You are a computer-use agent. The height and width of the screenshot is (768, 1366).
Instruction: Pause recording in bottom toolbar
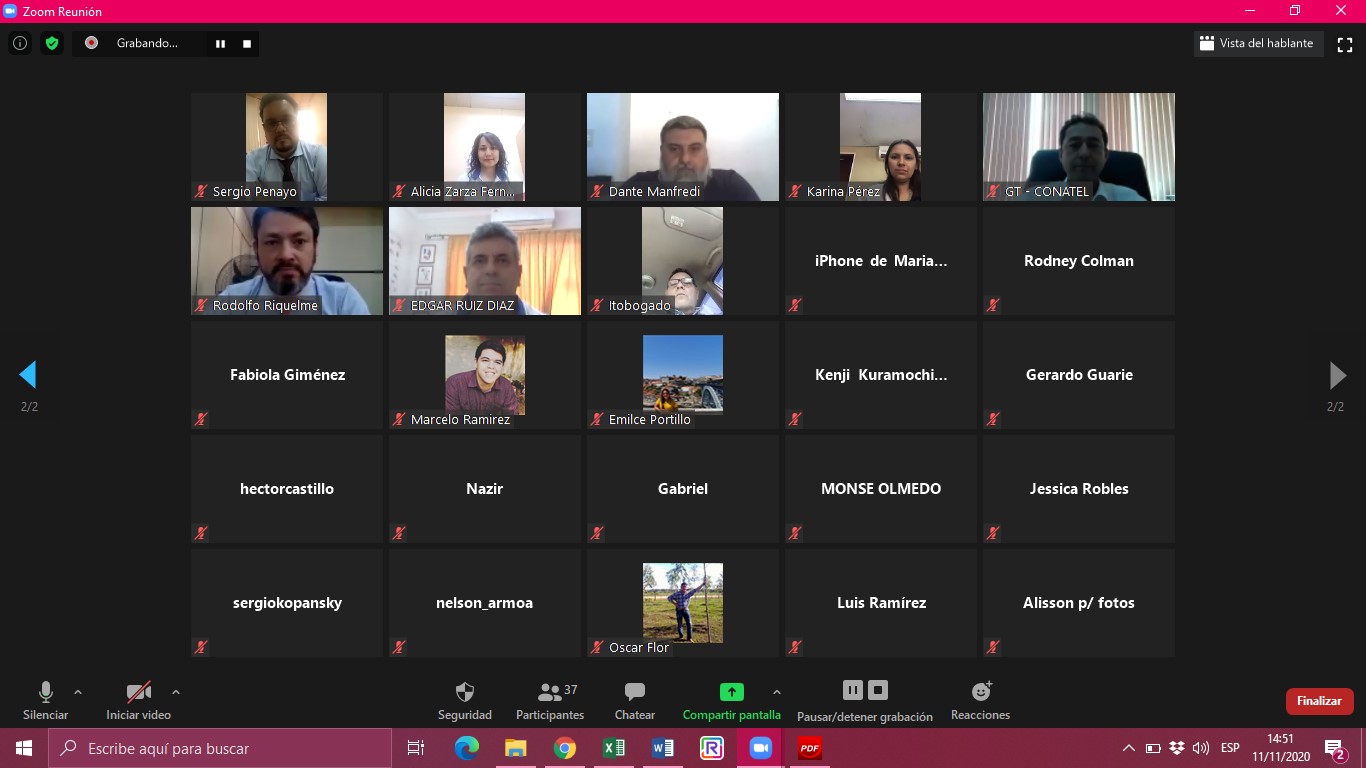coord(853,690)
